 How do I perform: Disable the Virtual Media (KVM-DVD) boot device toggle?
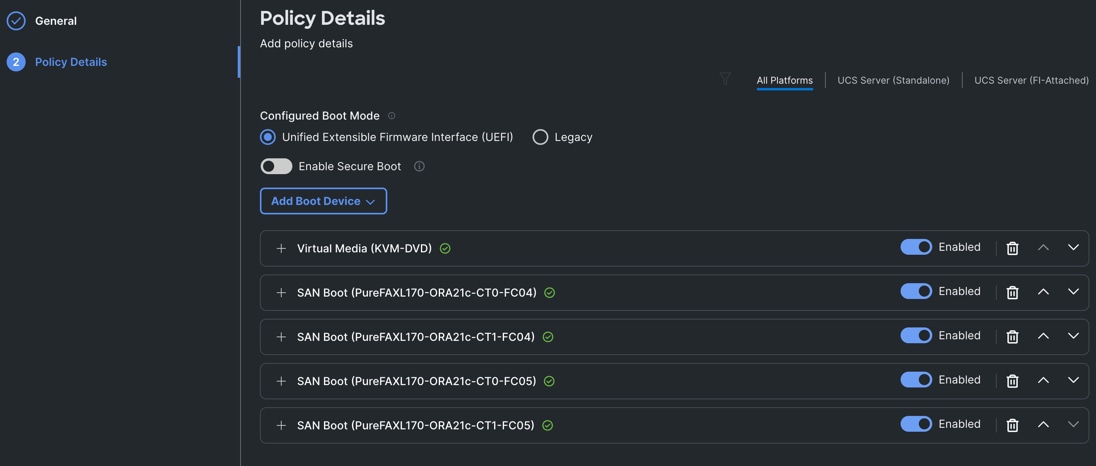coord(916,247)
